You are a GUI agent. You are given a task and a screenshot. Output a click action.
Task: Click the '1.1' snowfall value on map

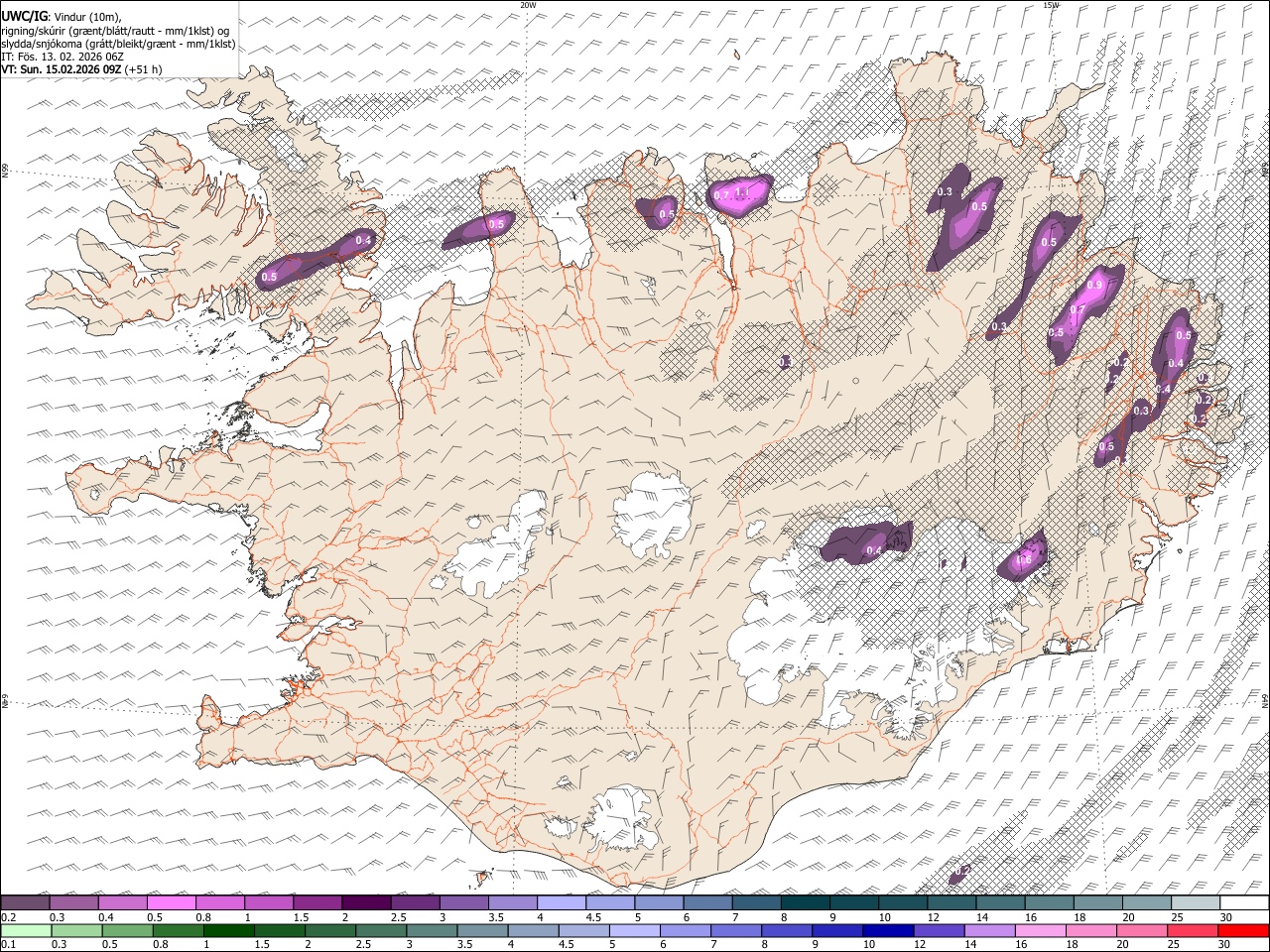tap(740, 190)
